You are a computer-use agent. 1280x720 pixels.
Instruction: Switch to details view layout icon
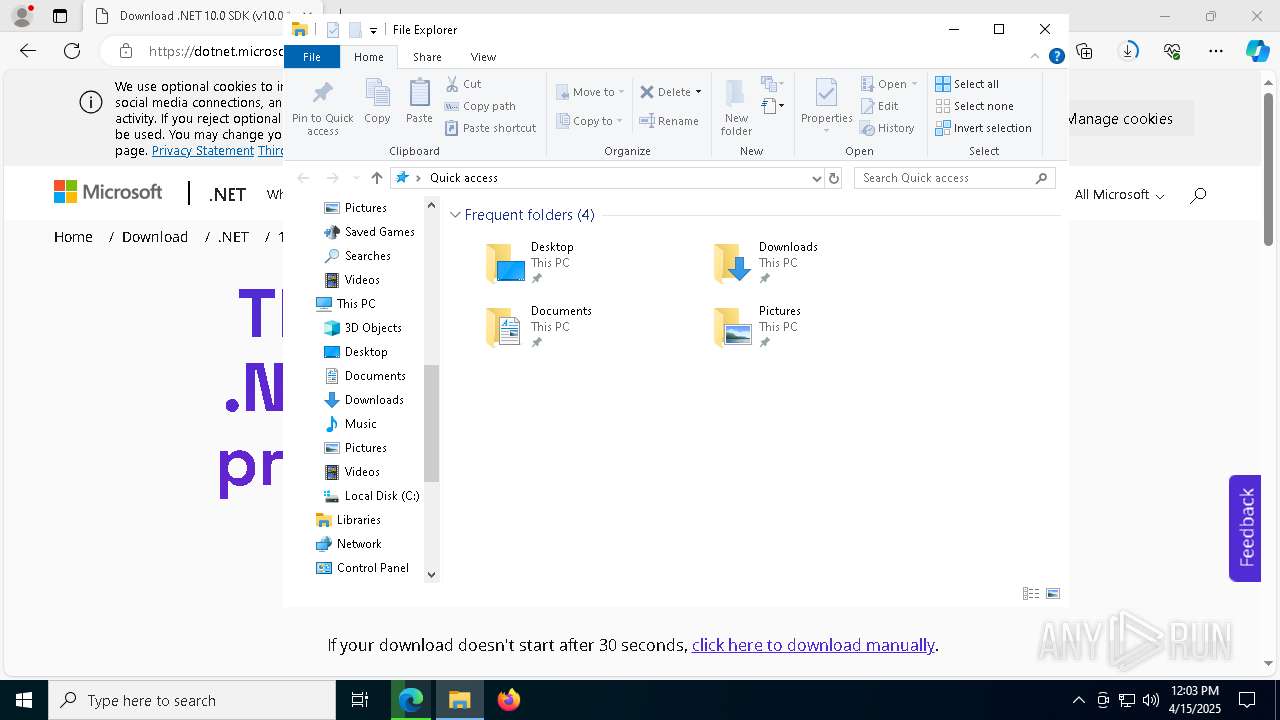tap(1031, 593)
